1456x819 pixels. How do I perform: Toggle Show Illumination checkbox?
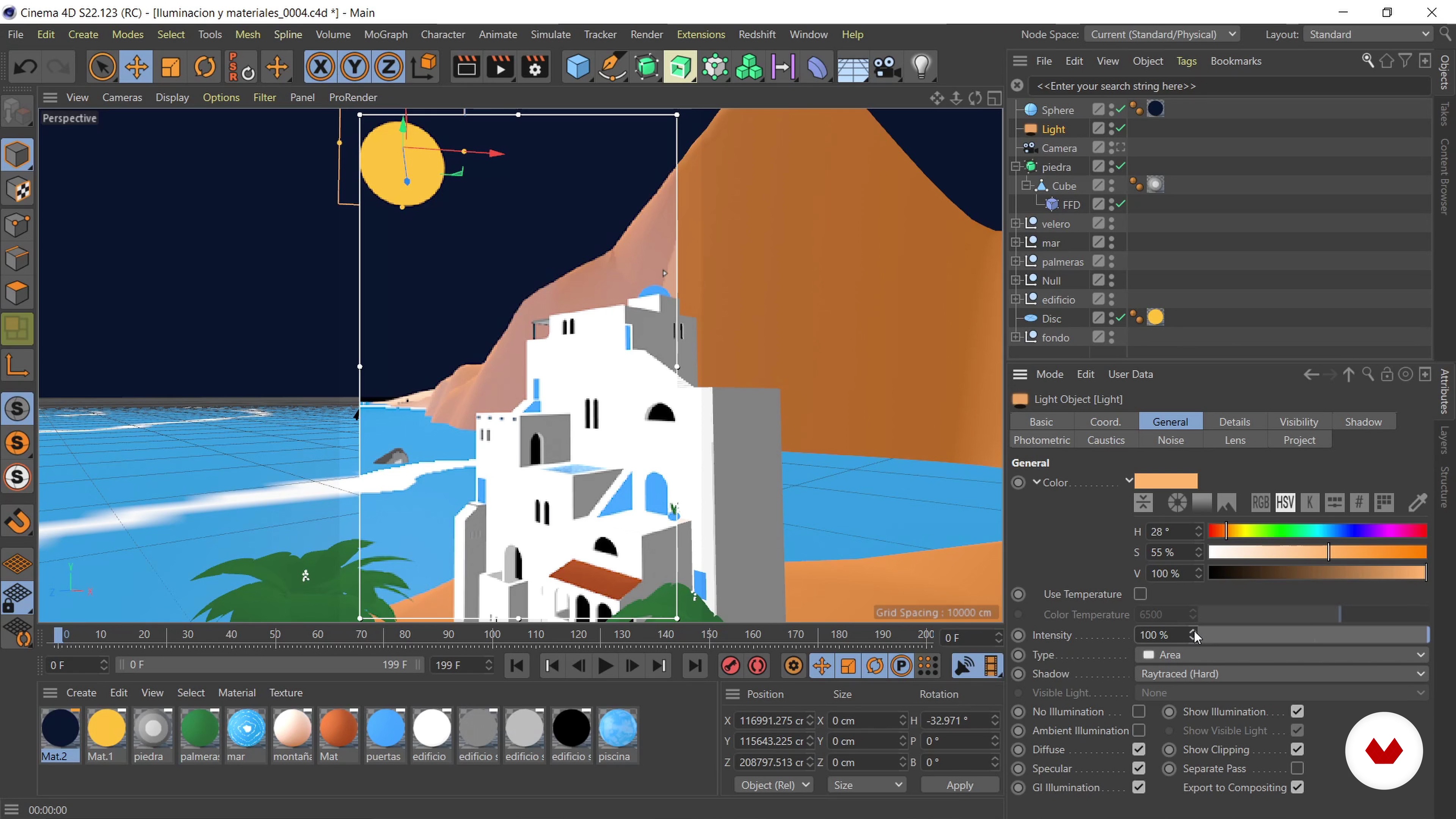(x=1297, y=711)
